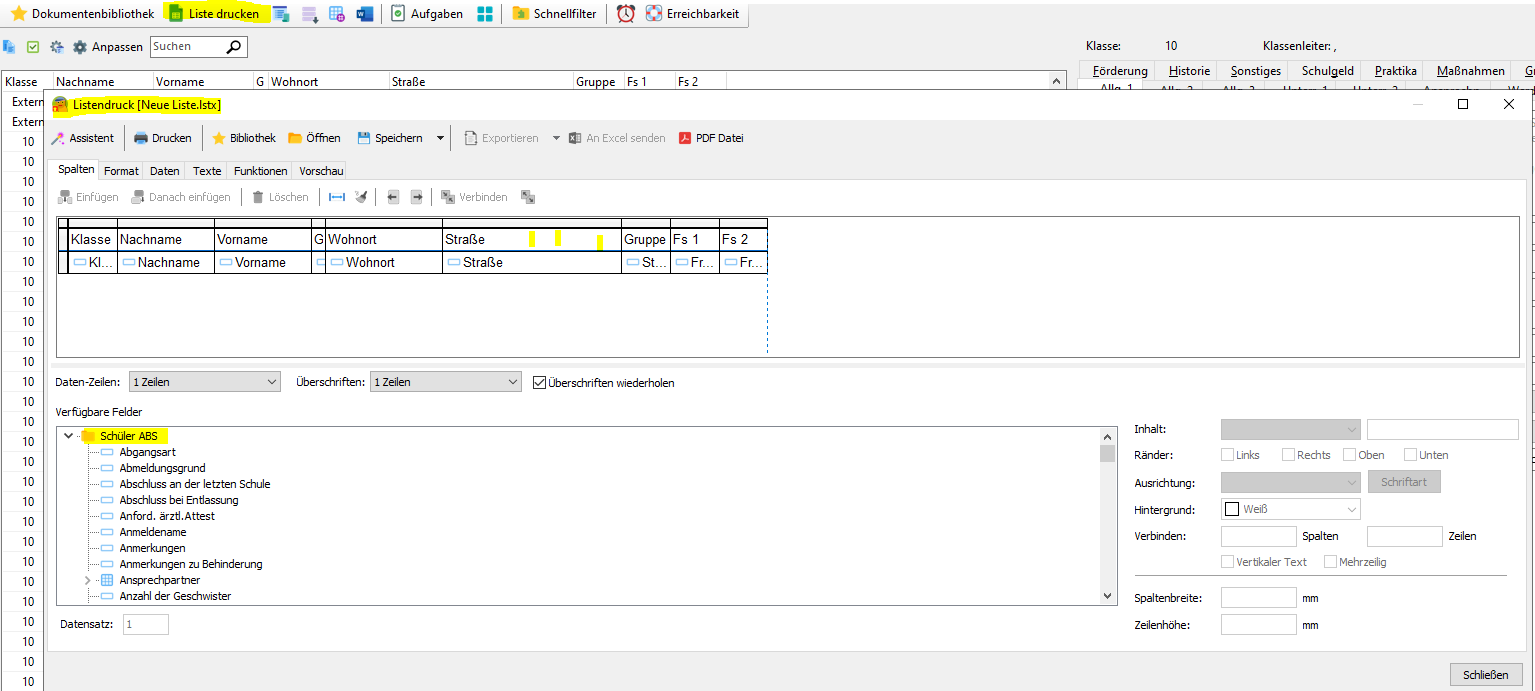Enable the Links border checkbox
1535x691 pixels.
(1228, 455)
